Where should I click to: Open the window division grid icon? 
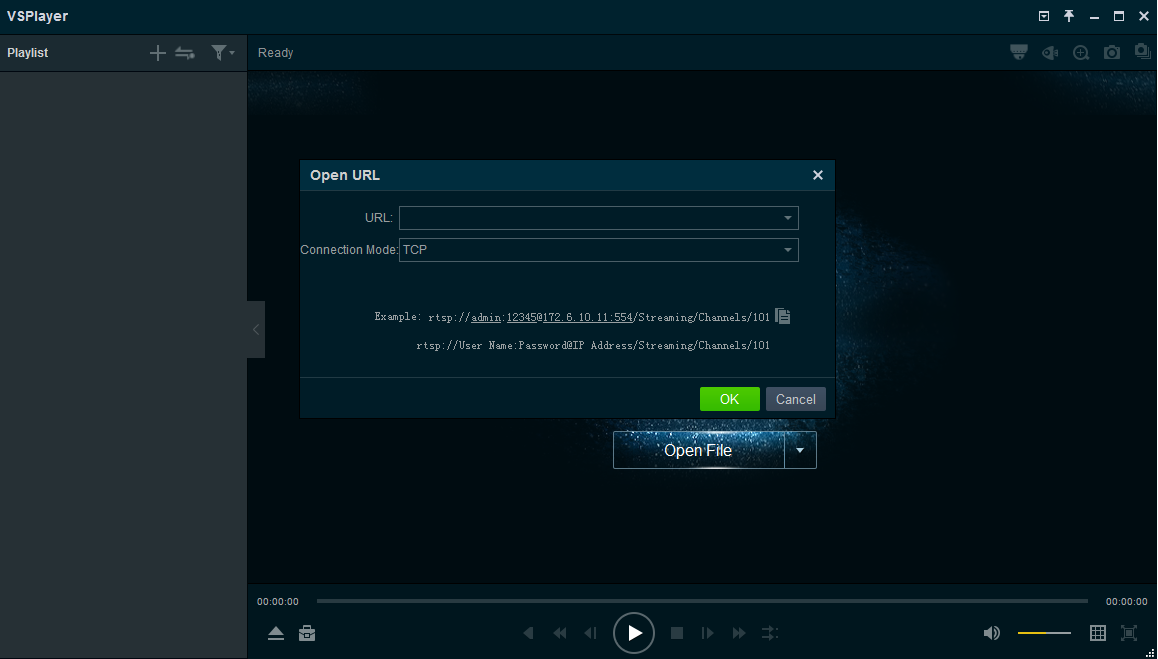click(1098, 633)
